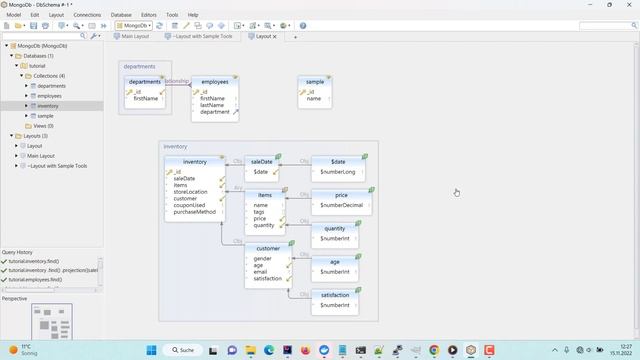Click the blue Help question mark icon
The width and height of the screenshot is (640, 360).
point(303,26)
